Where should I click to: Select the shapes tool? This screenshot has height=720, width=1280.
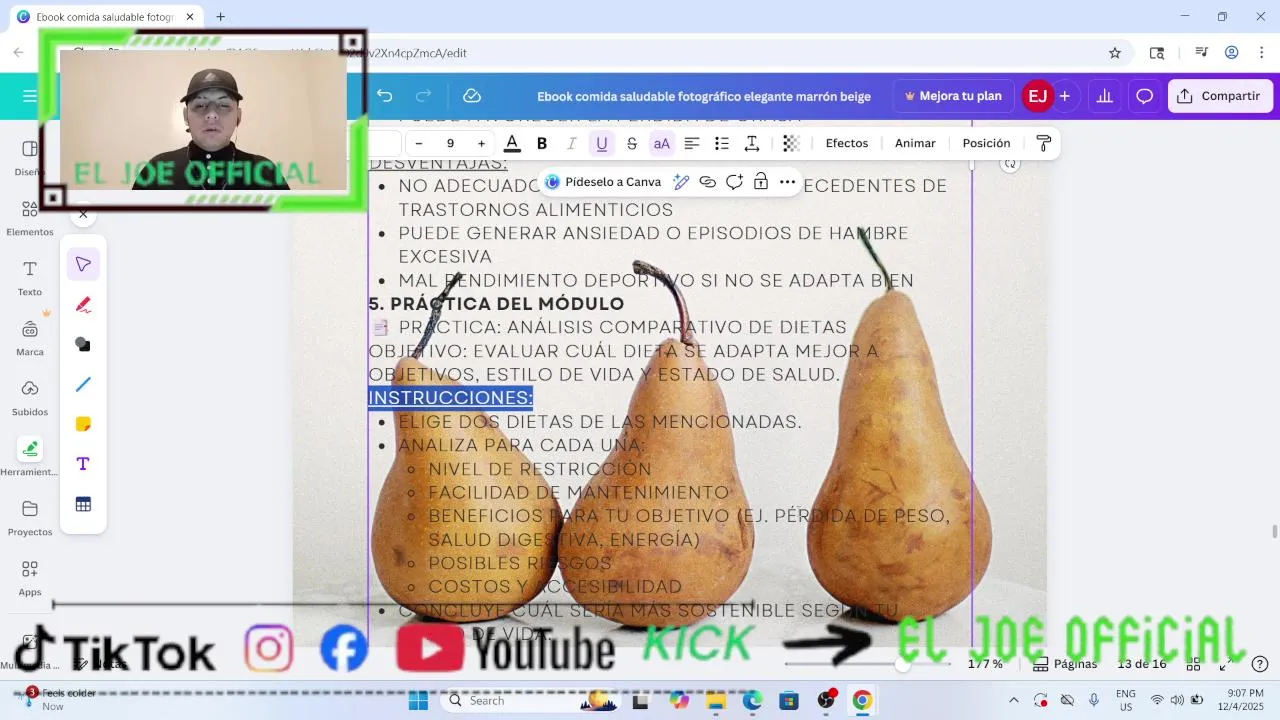pyautogui.click(x=83, y=344)
